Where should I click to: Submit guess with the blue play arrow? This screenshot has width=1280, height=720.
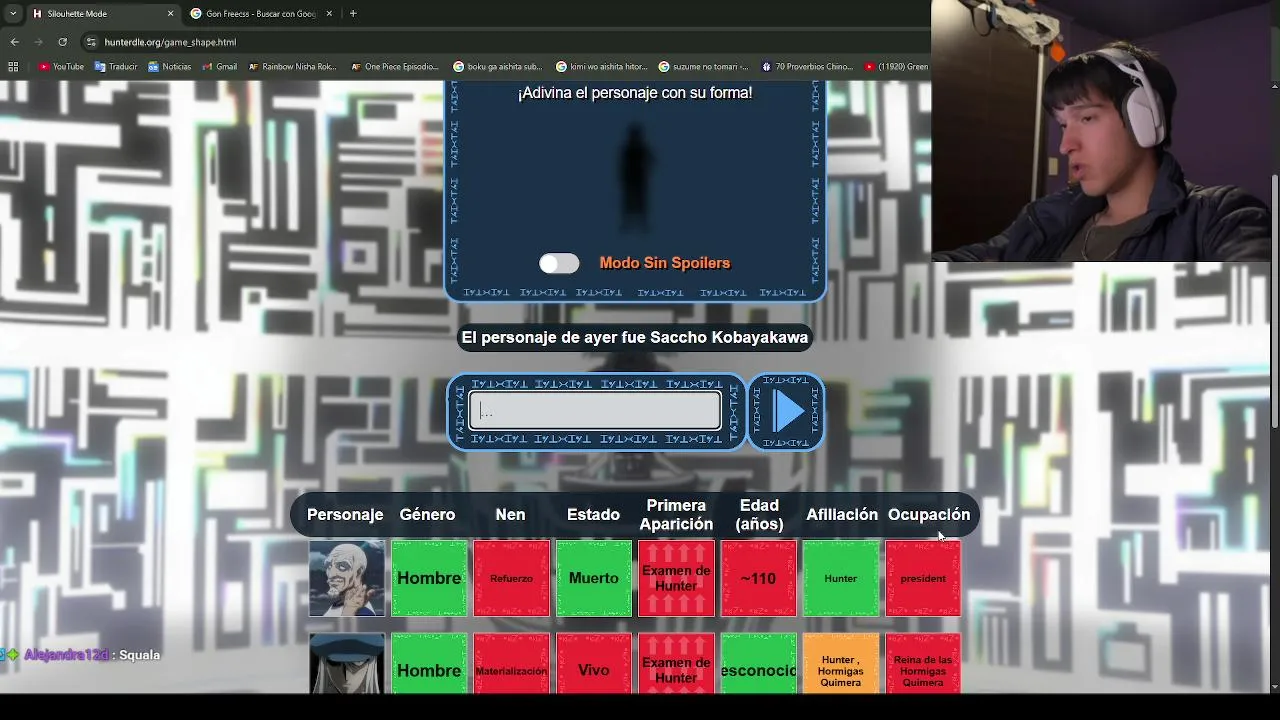pyautogui.click(x=787, y=411)
